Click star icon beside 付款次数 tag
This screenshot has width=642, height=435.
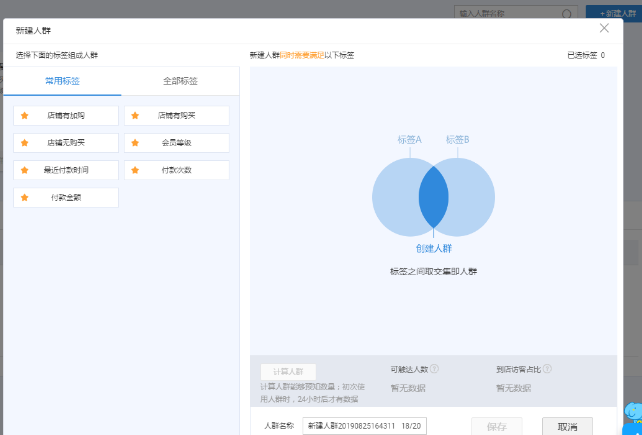[136, 170]
